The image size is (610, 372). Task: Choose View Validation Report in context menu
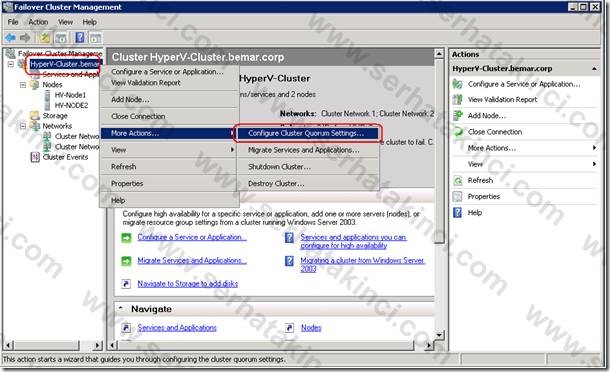tap(169, 83)
